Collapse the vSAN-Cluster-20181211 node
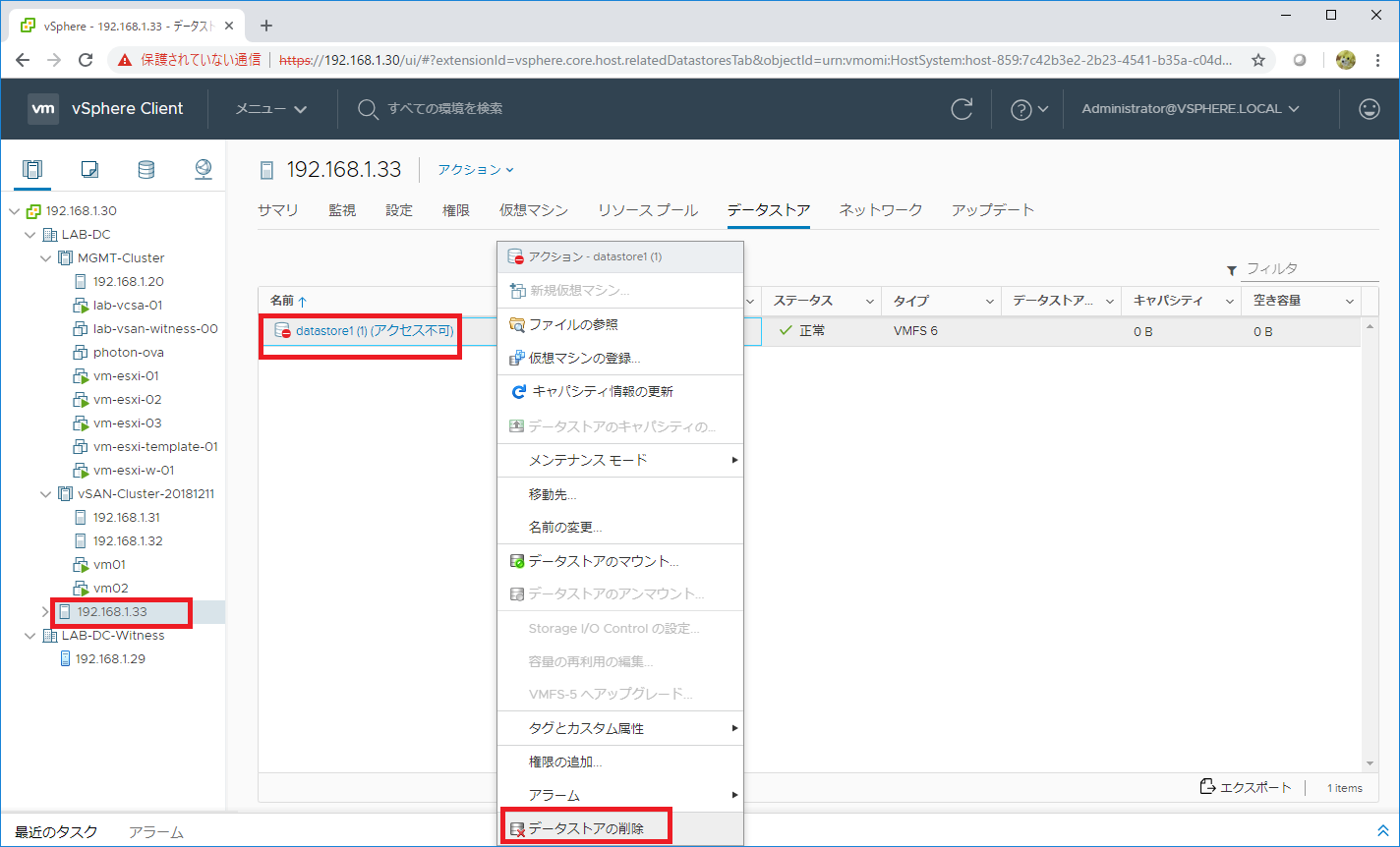The height and width of the screenshot is (847, 1400). click(45, 493)
